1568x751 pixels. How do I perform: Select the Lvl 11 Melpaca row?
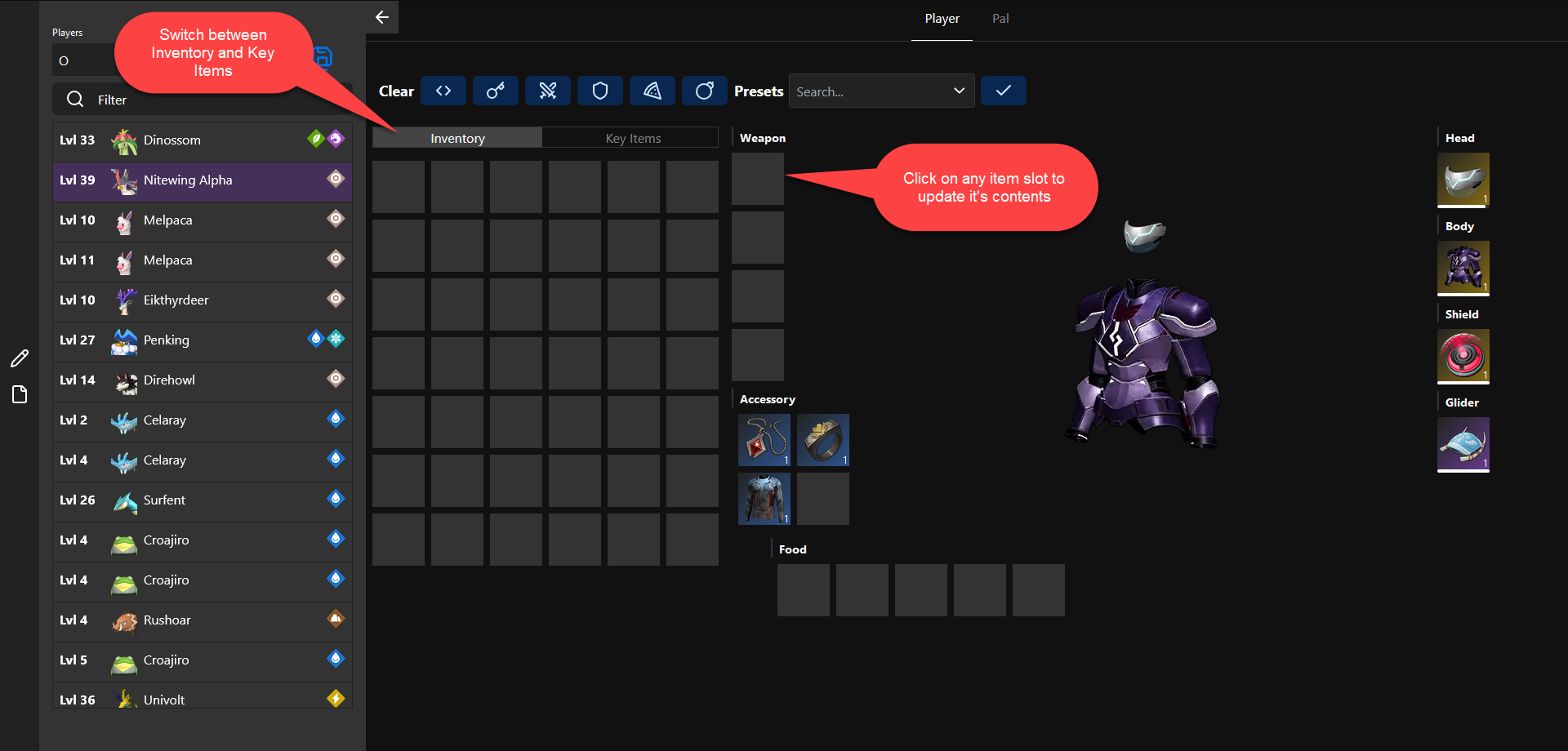click(x=203, y=260)
